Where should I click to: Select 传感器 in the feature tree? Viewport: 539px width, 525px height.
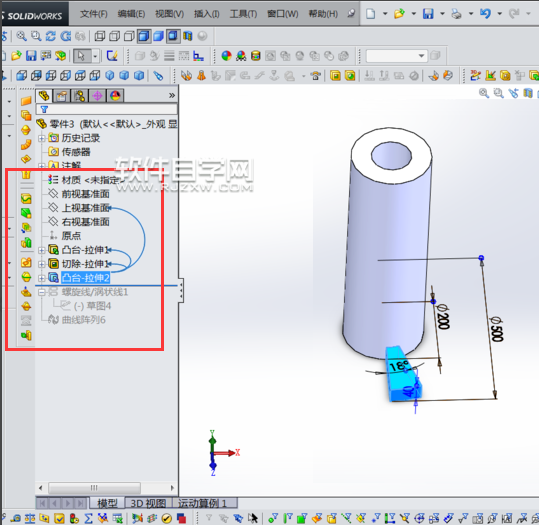[76, 152]
